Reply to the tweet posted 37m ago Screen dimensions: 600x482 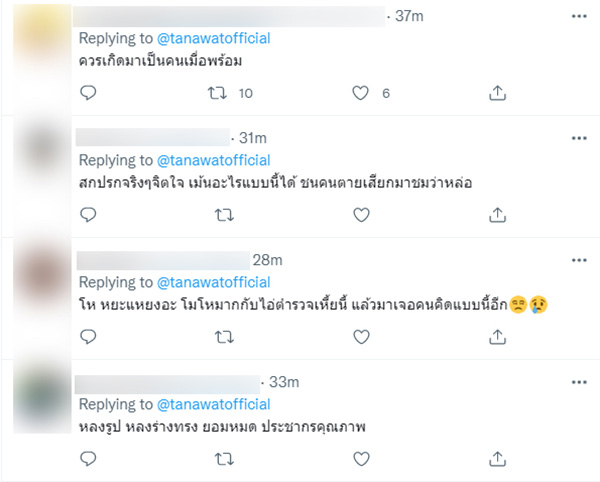click(x=88, y=93)
